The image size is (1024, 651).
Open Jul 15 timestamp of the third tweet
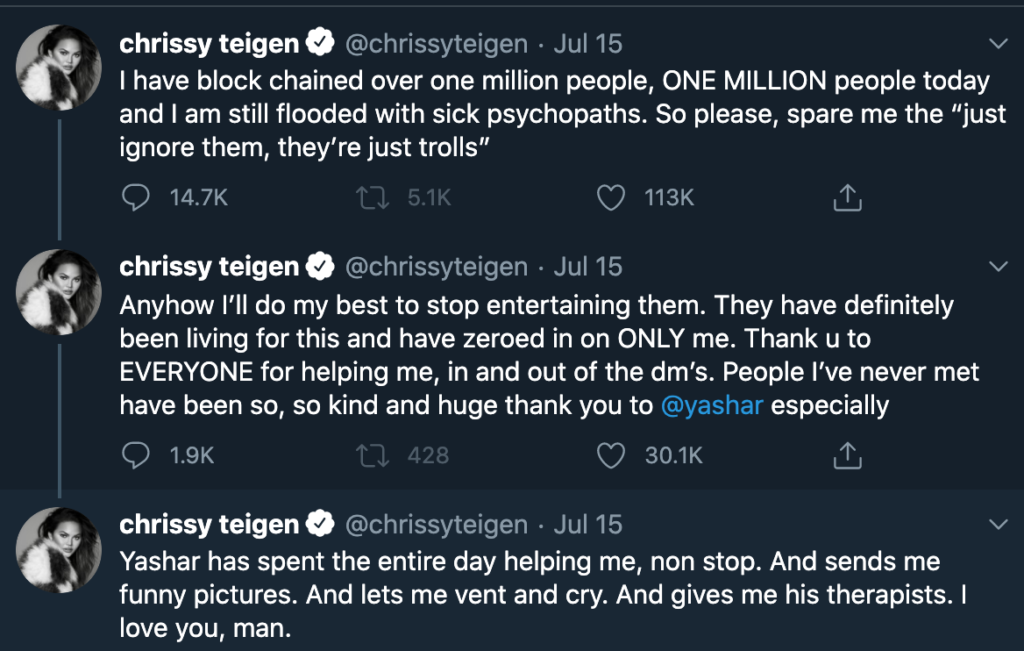[x=587, y=525]
